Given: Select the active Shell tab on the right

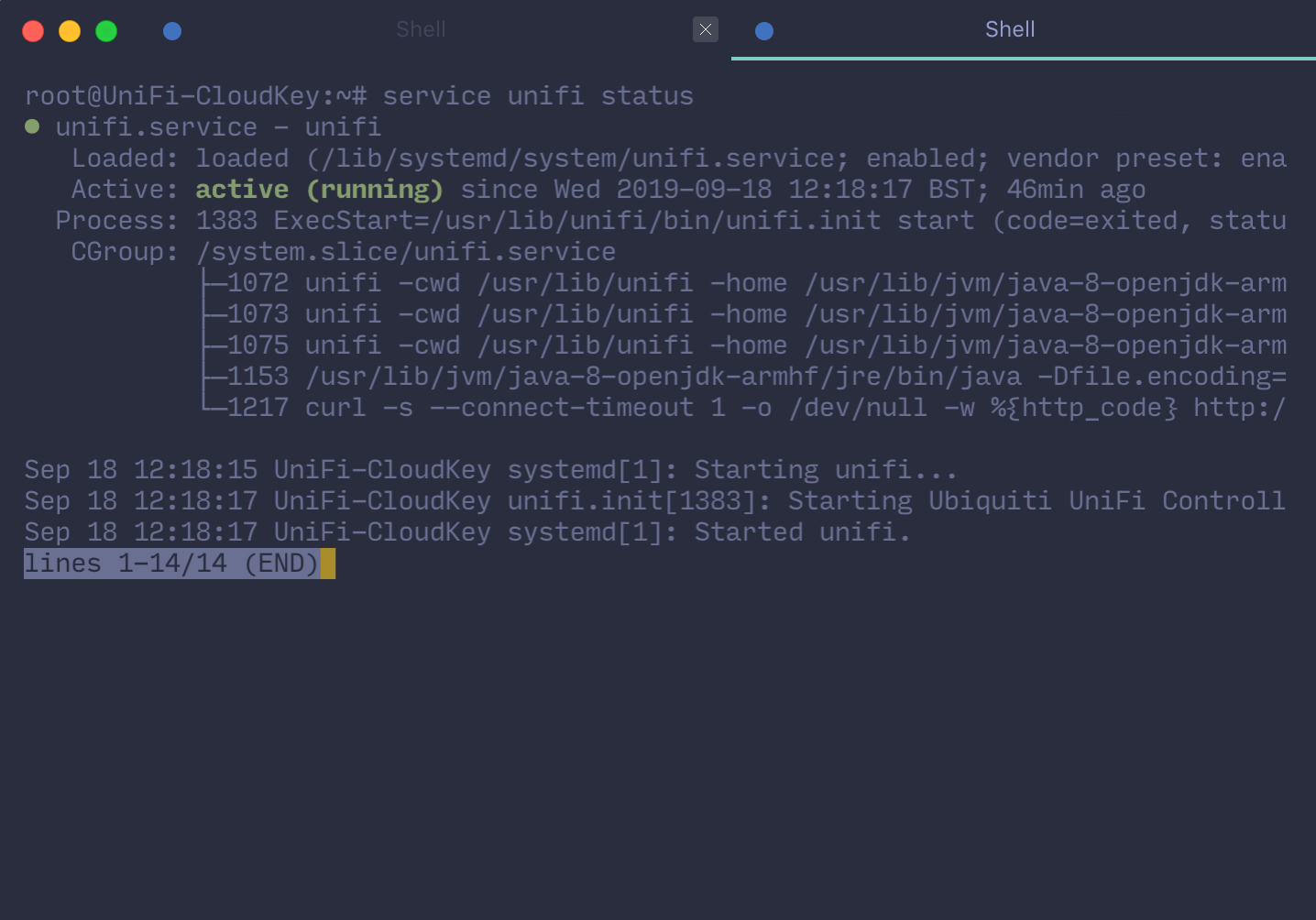Looking at the screenshot, I should [x=1009, y=29].
